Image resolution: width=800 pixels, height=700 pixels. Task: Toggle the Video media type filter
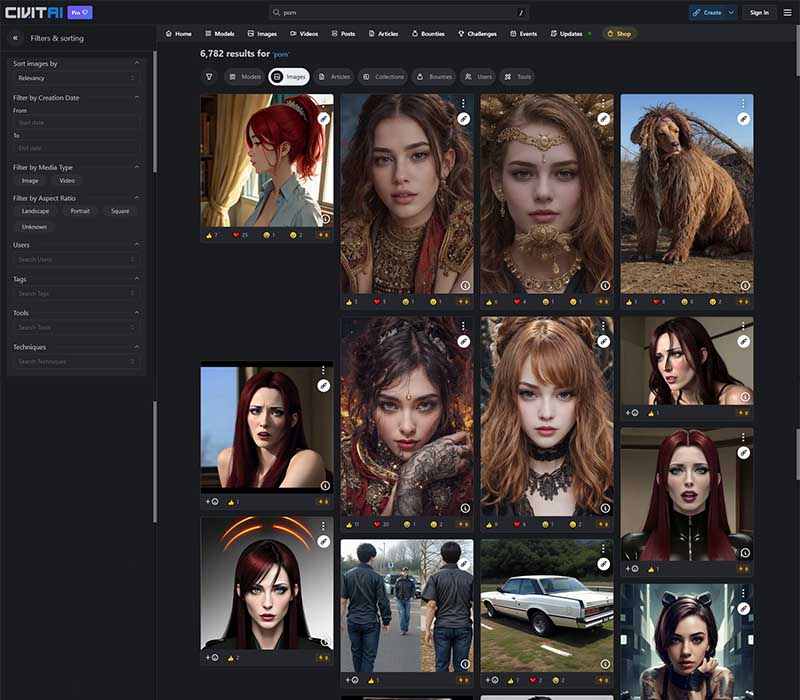[67, 181]
